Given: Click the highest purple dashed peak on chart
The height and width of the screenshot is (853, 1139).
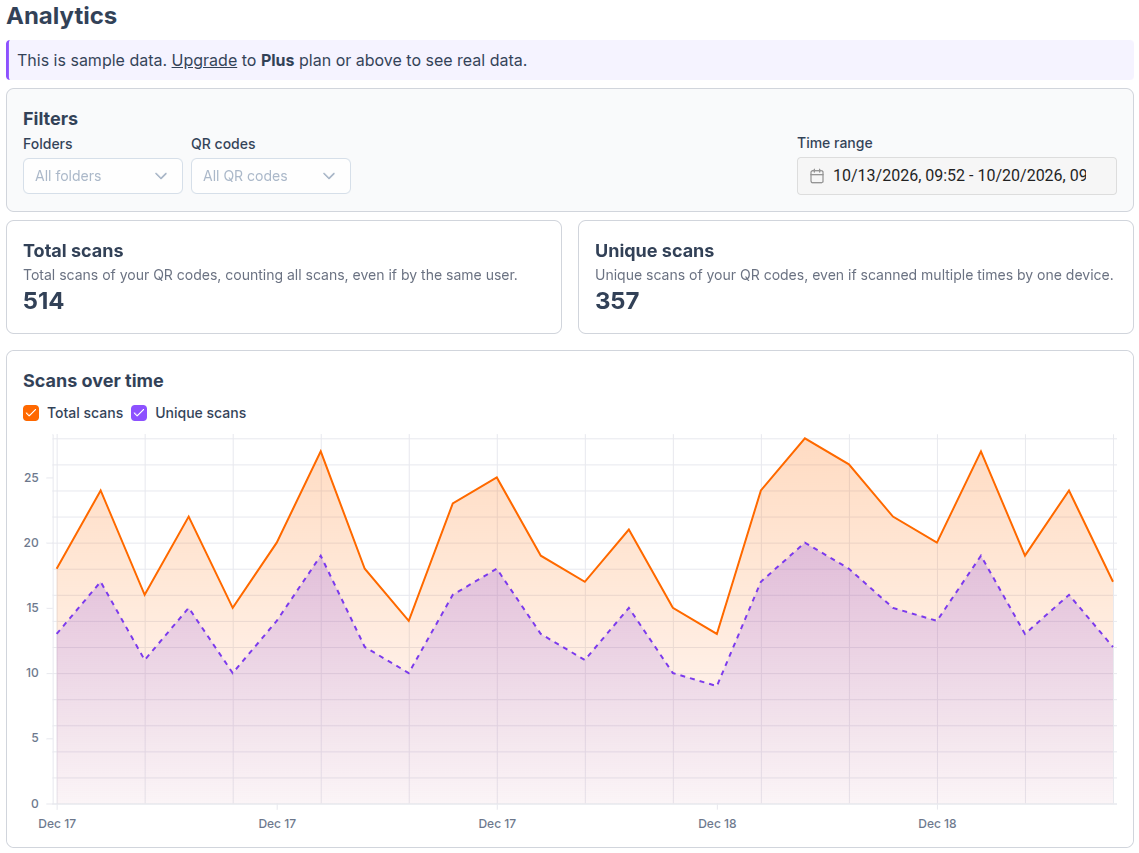Looking at the screenshot, I should click(805, 543).
